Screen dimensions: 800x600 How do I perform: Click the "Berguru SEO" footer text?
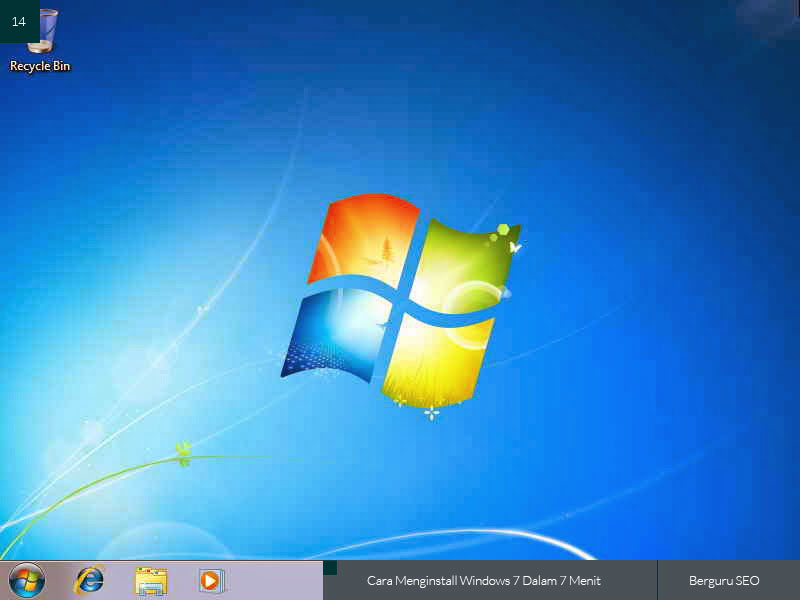(724, 581)
